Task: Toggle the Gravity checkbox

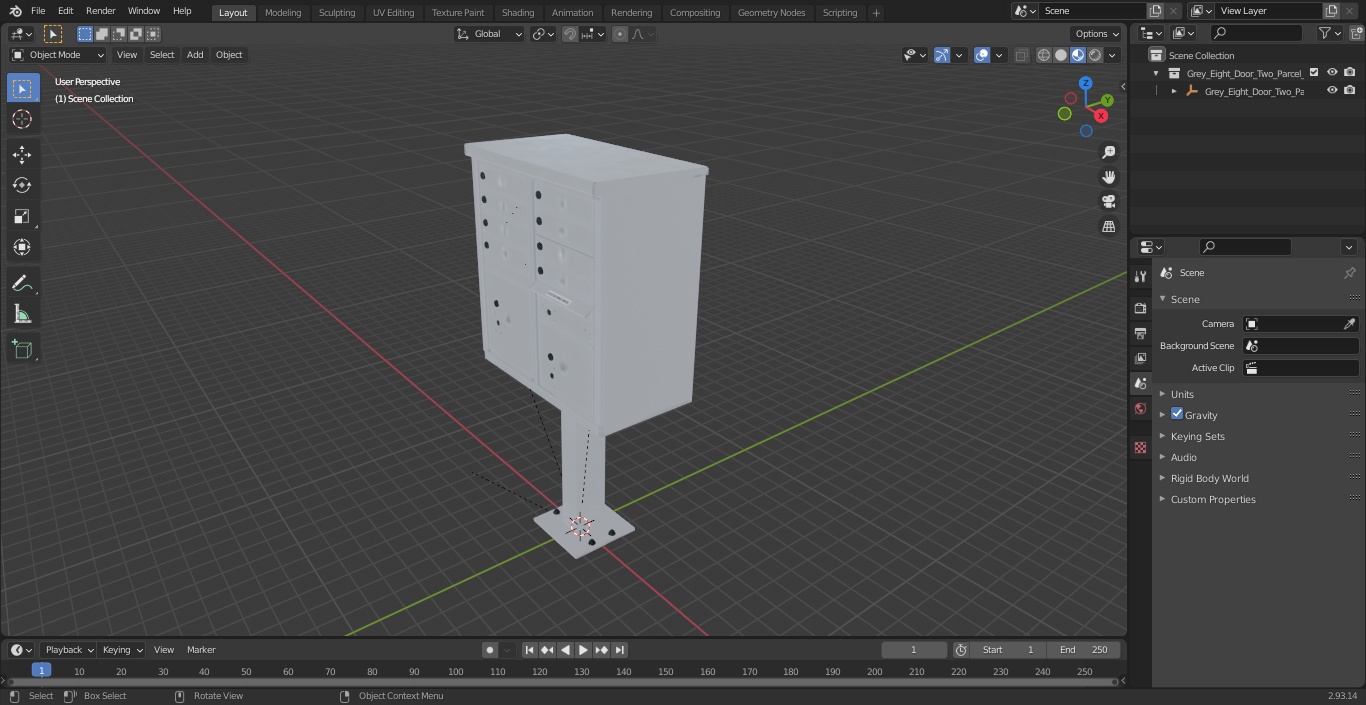Action: coord(1177,414)
